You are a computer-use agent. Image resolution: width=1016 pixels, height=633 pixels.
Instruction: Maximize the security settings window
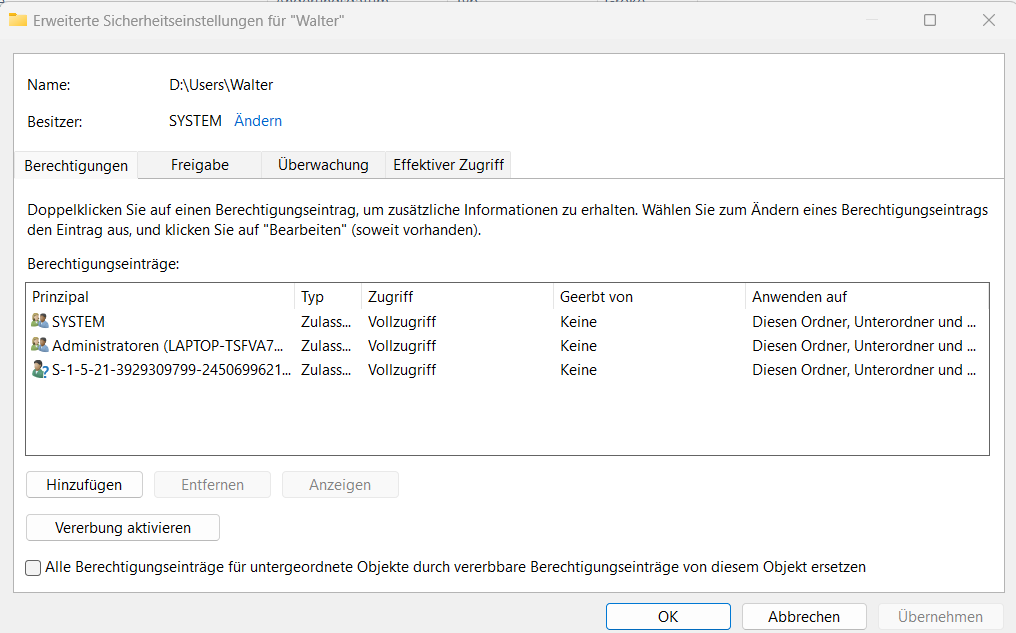930,20
